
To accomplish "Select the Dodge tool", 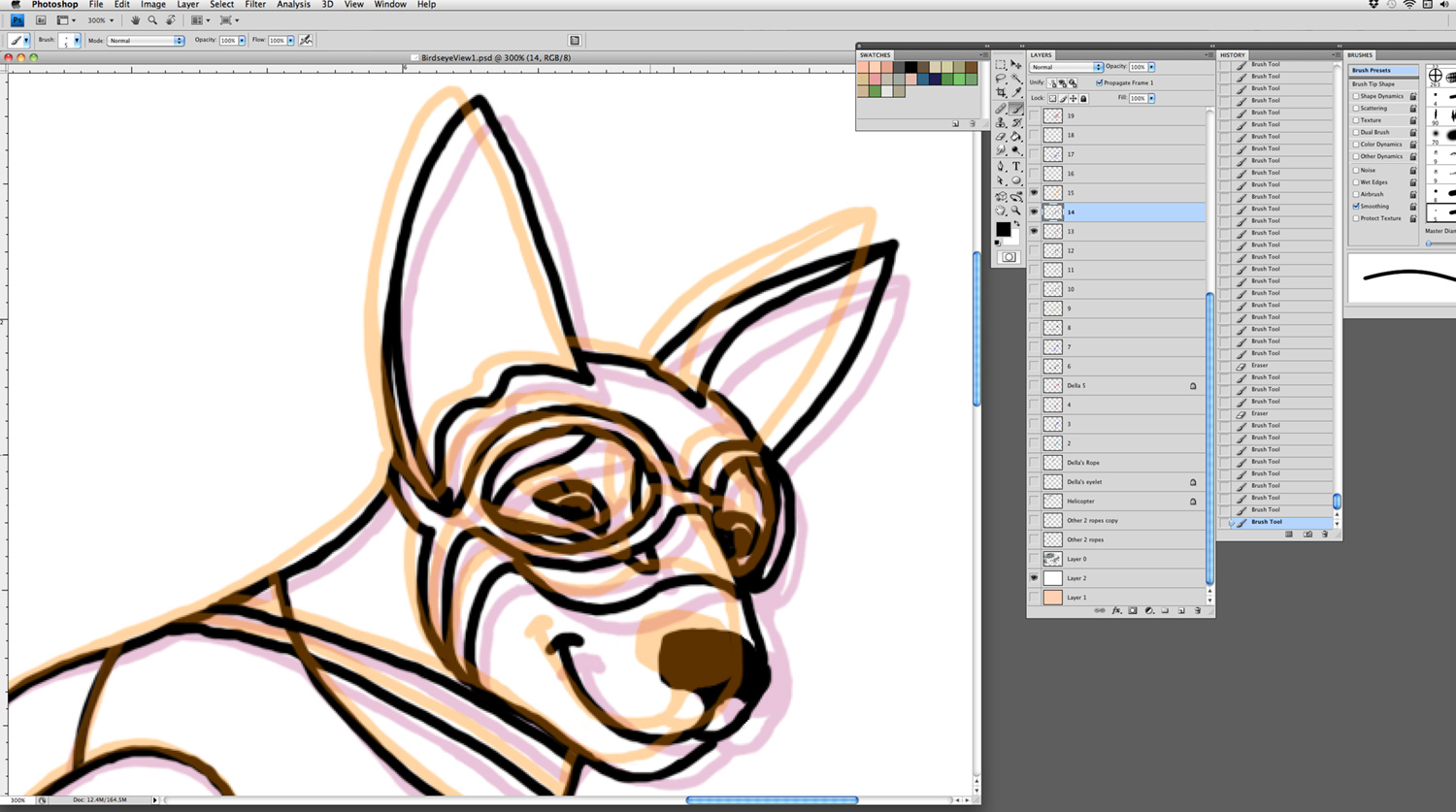I will coord(1015,150).
